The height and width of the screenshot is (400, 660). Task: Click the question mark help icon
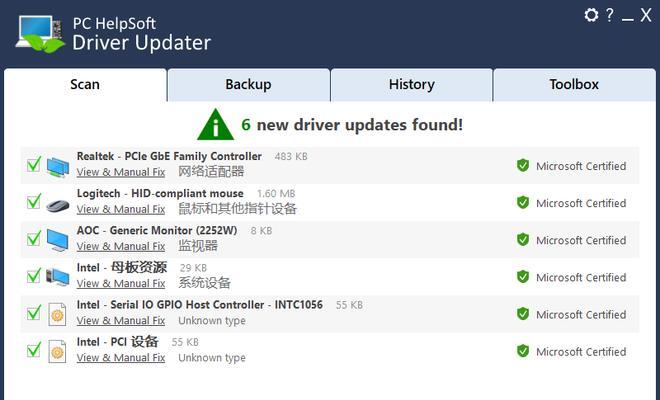click(609, 15)
